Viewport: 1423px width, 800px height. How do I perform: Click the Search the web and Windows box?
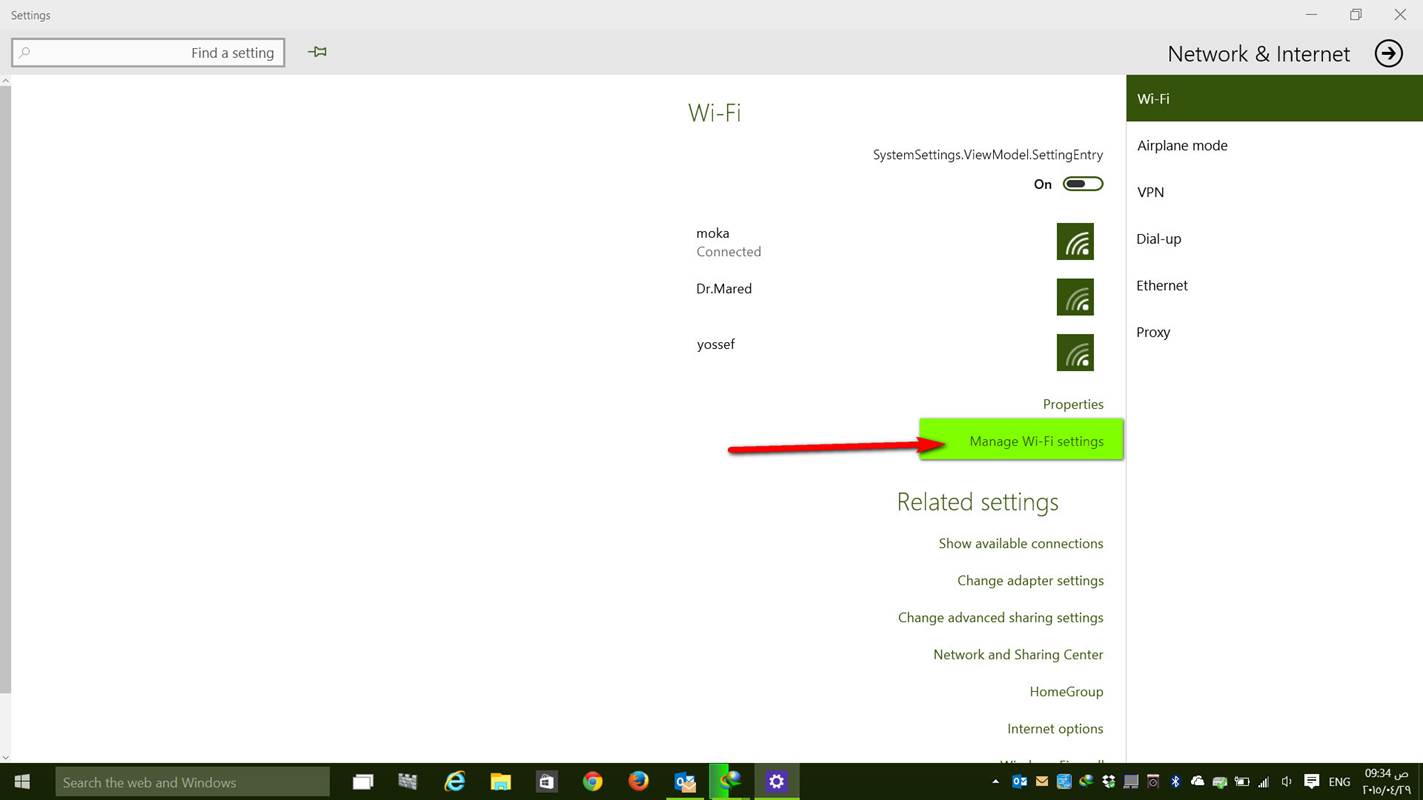pyautogui.click(x=192, y=782)
